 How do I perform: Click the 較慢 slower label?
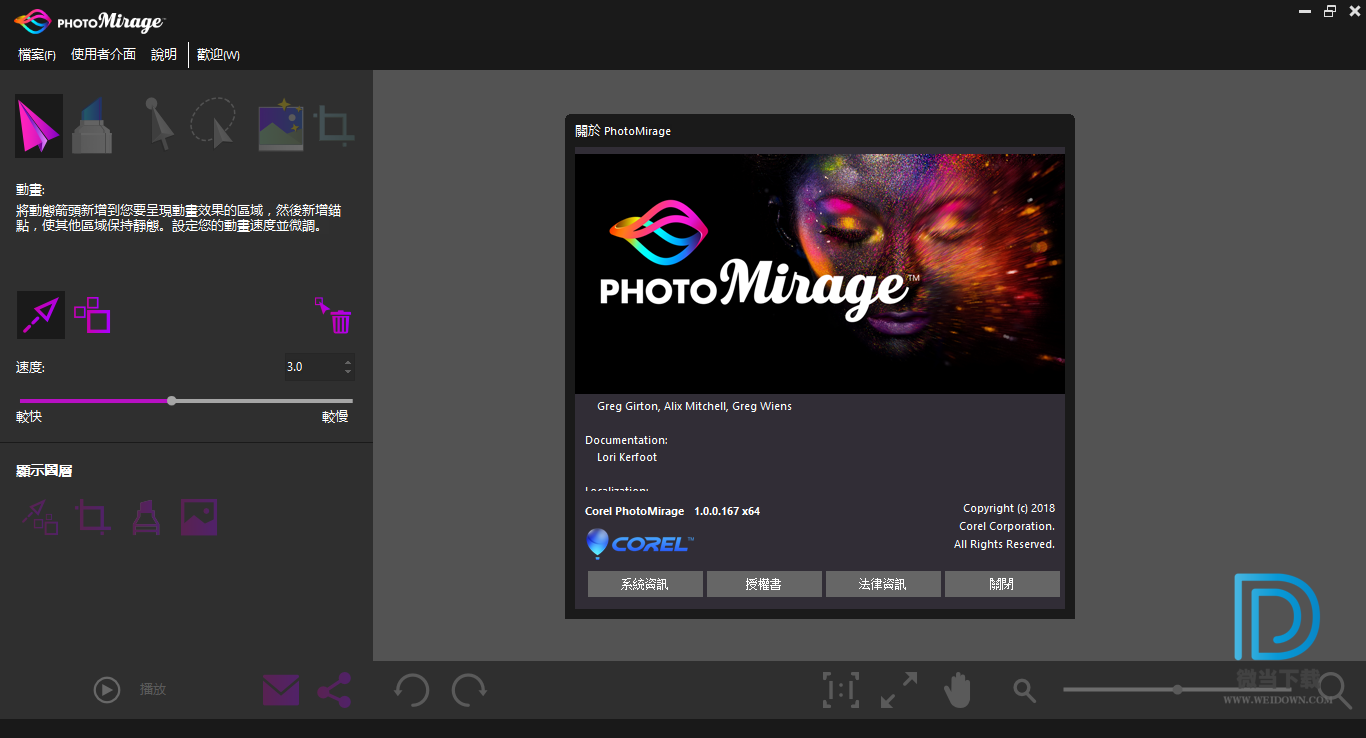point(335,417)
